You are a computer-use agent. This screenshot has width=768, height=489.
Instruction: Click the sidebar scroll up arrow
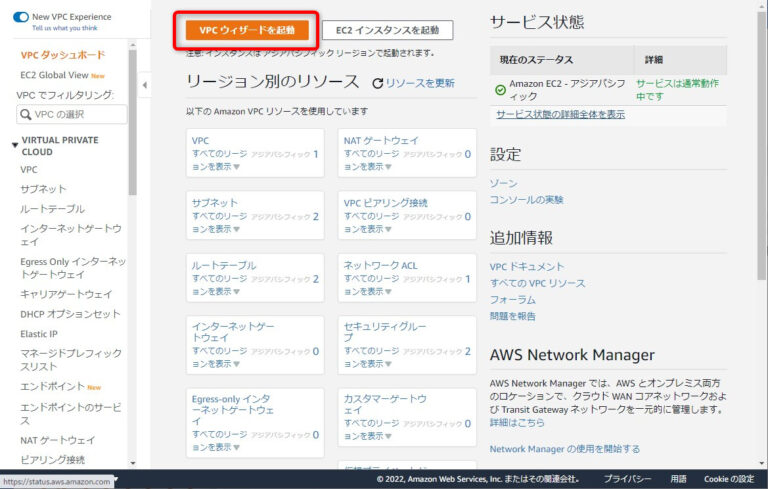click(133, 46)
